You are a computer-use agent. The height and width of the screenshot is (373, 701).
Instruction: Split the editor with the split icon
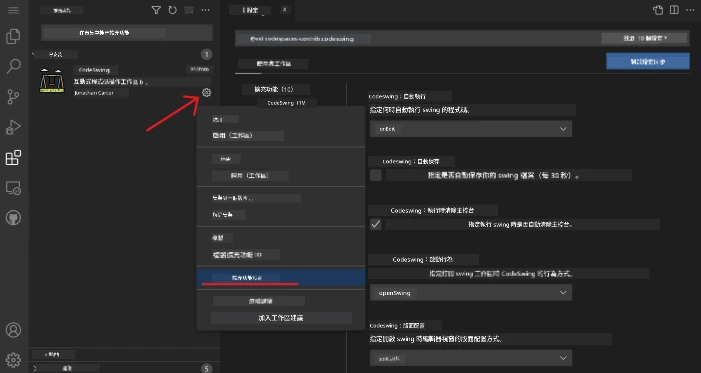tap(674, 10)
